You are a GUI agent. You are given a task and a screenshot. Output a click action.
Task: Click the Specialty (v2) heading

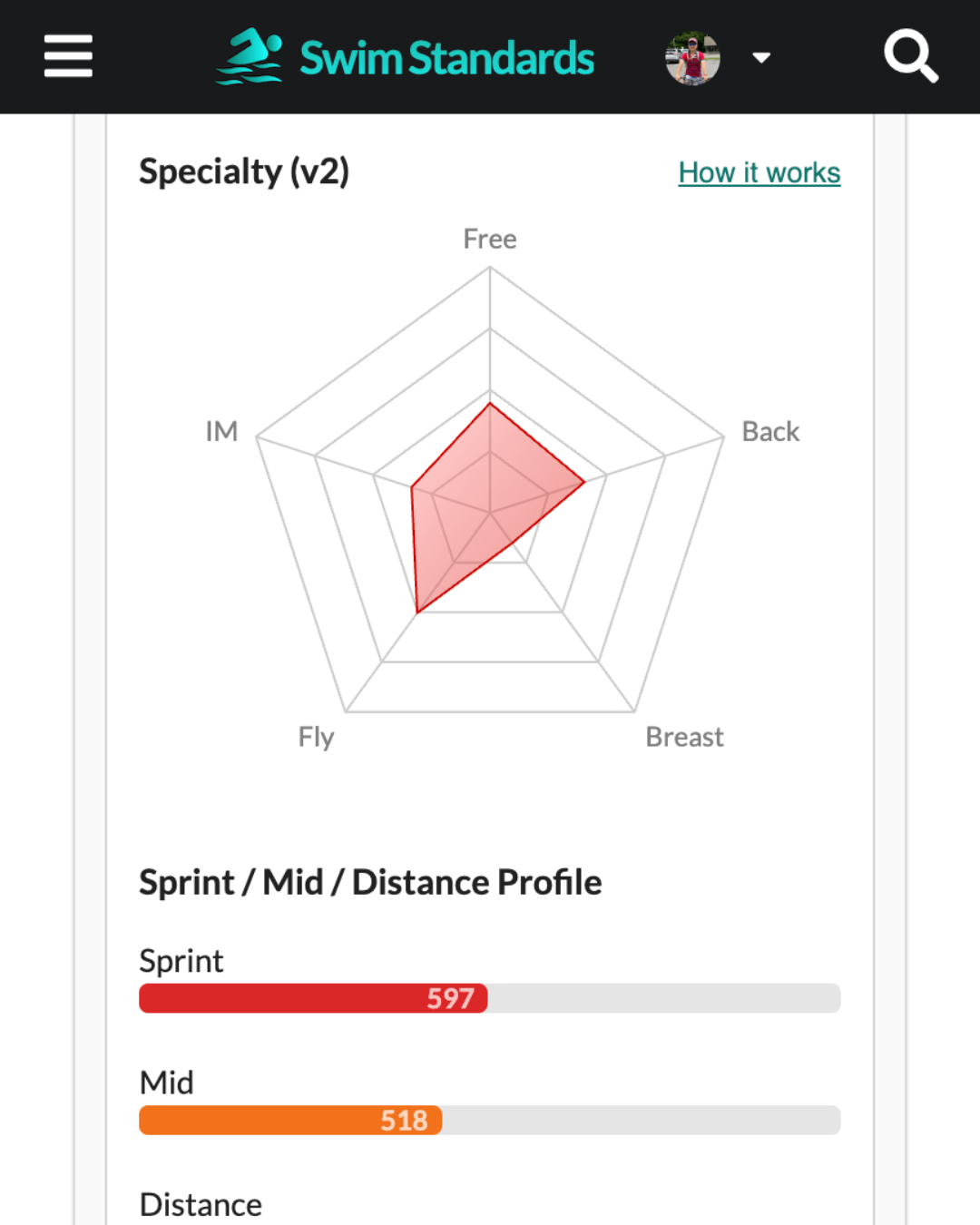click(244, 171)
